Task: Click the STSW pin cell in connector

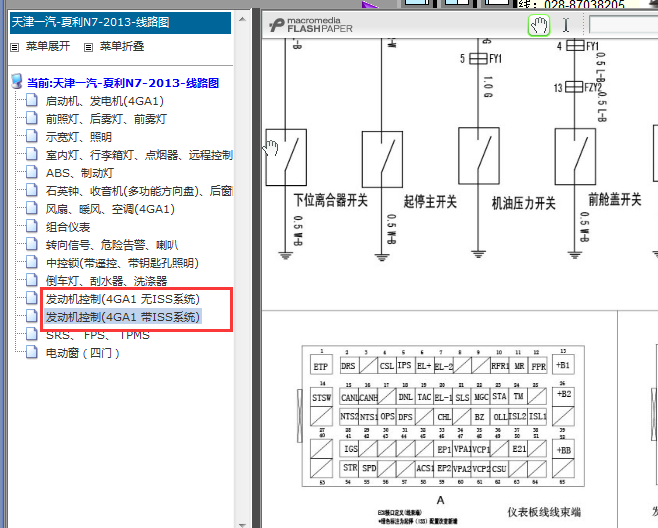Action: tap(321, 397)
